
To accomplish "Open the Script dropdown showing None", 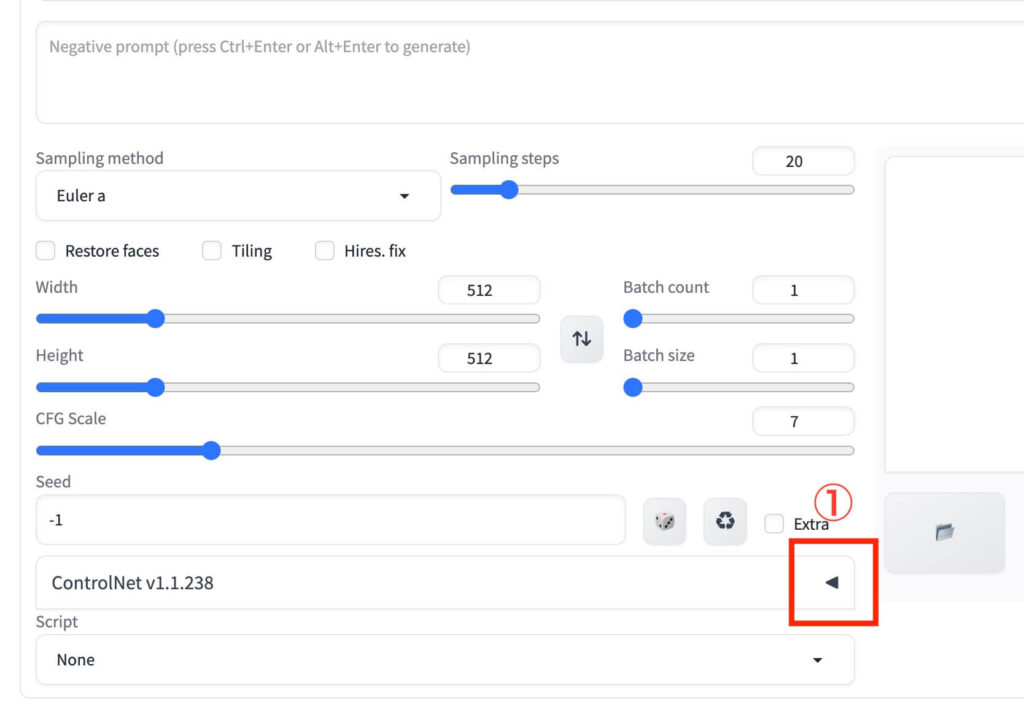I will [x=445, y=660].
